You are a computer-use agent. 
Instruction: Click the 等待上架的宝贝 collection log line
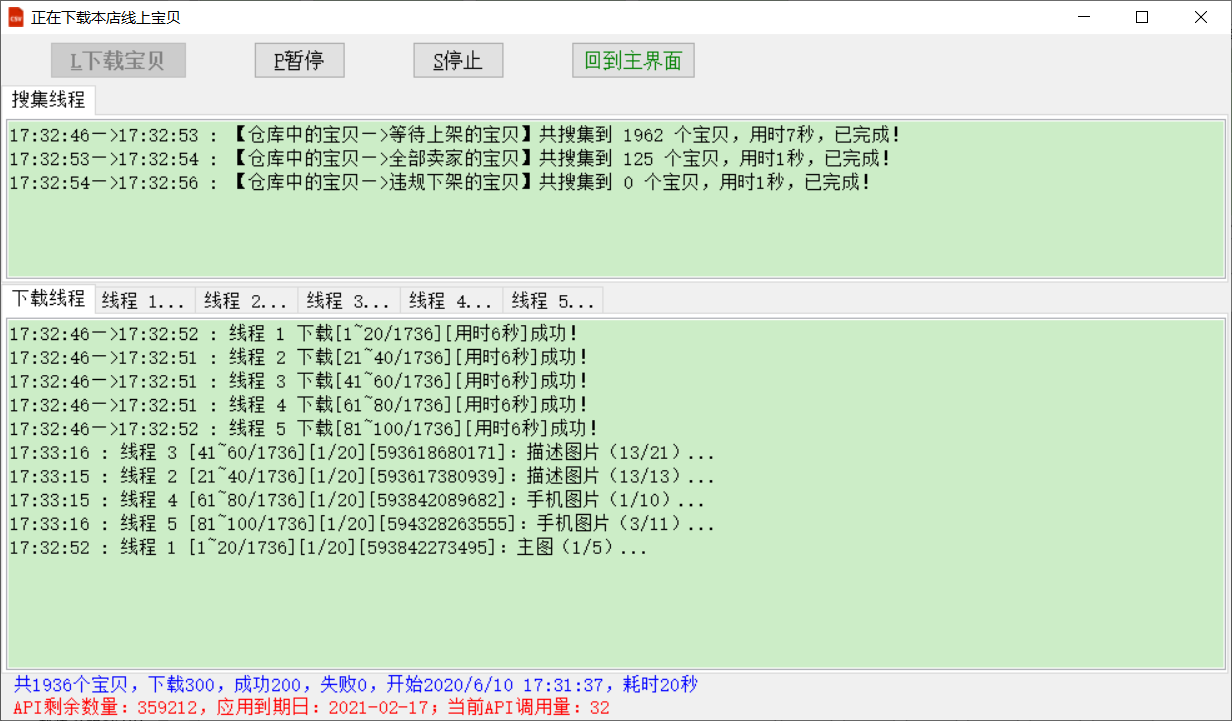click(x=455, y=135)
